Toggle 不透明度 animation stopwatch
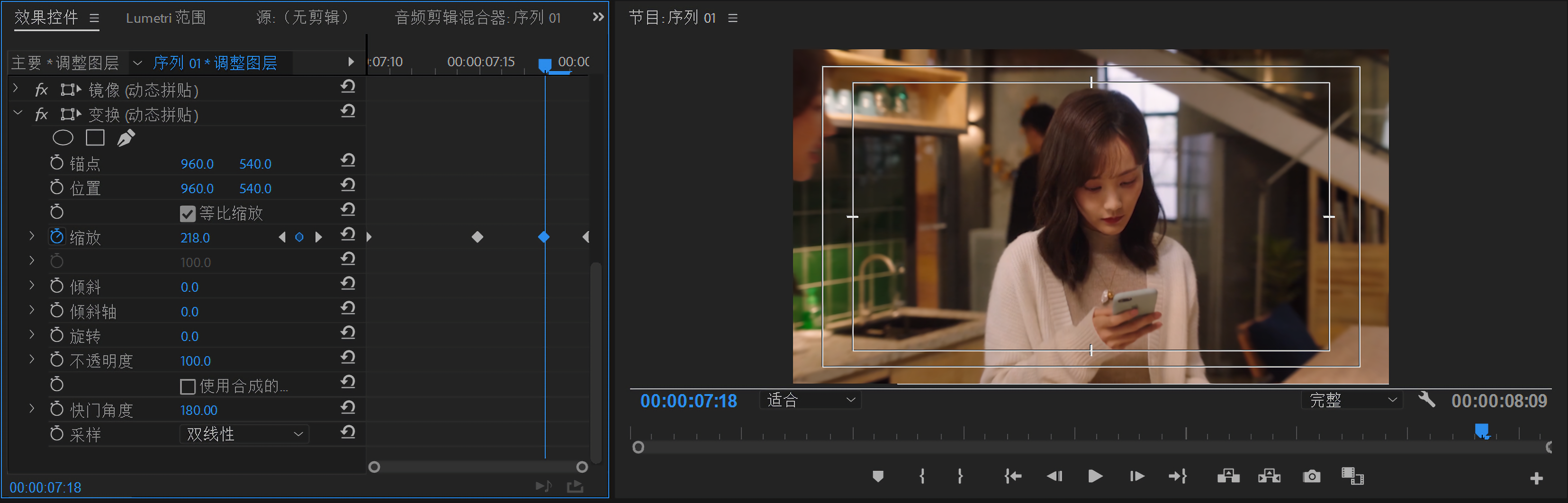This screenshot has width=1568, height=503. (56, 360)
